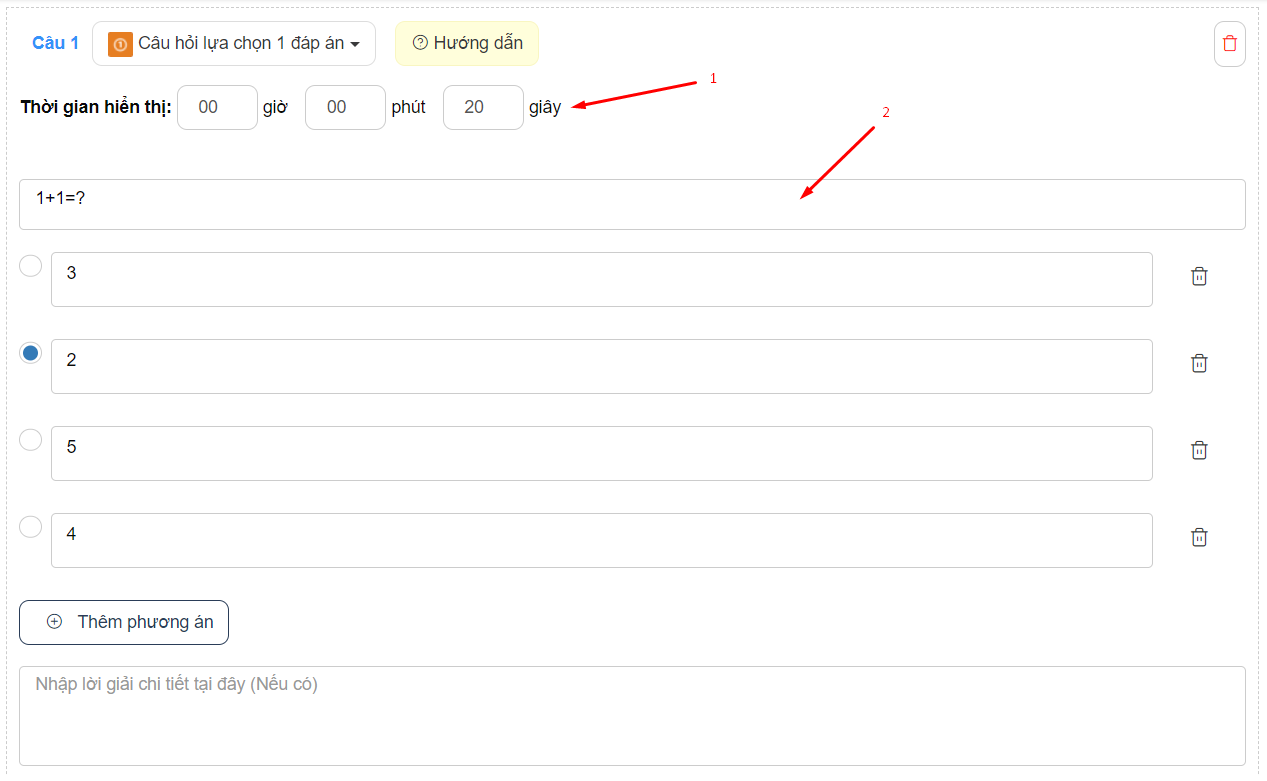Viewport: 1267px width, 781px height.
Task: Click the plus icon in Thêm phương án
Action: pyautogui.click(x=55, y=622)
